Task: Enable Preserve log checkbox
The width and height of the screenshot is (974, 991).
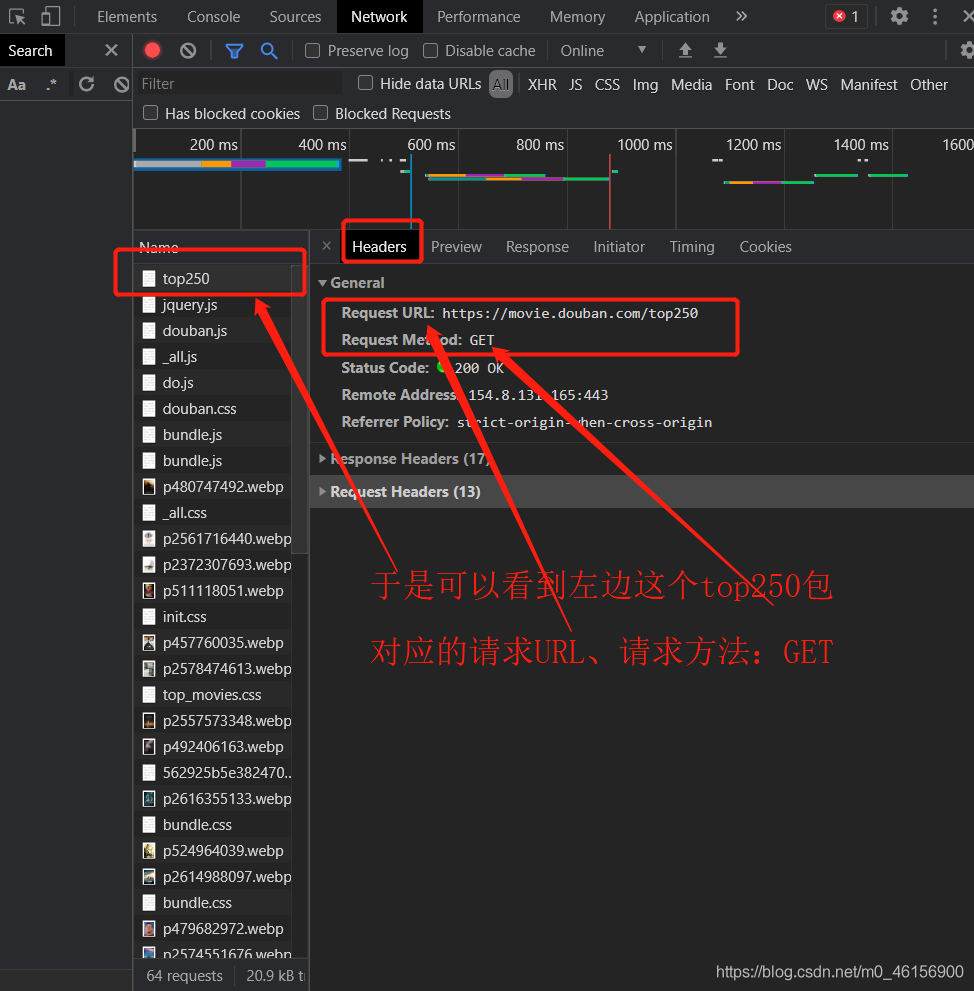Action: pyautogui.click(x=312, y=51)
